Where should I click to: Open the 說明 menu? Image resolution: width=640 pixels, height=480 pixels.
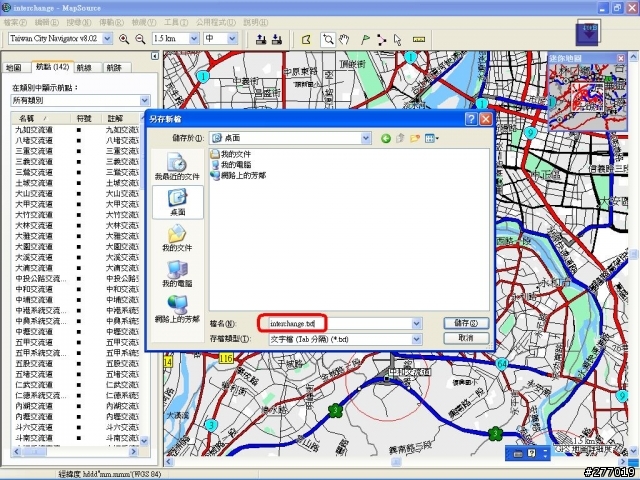256,22
